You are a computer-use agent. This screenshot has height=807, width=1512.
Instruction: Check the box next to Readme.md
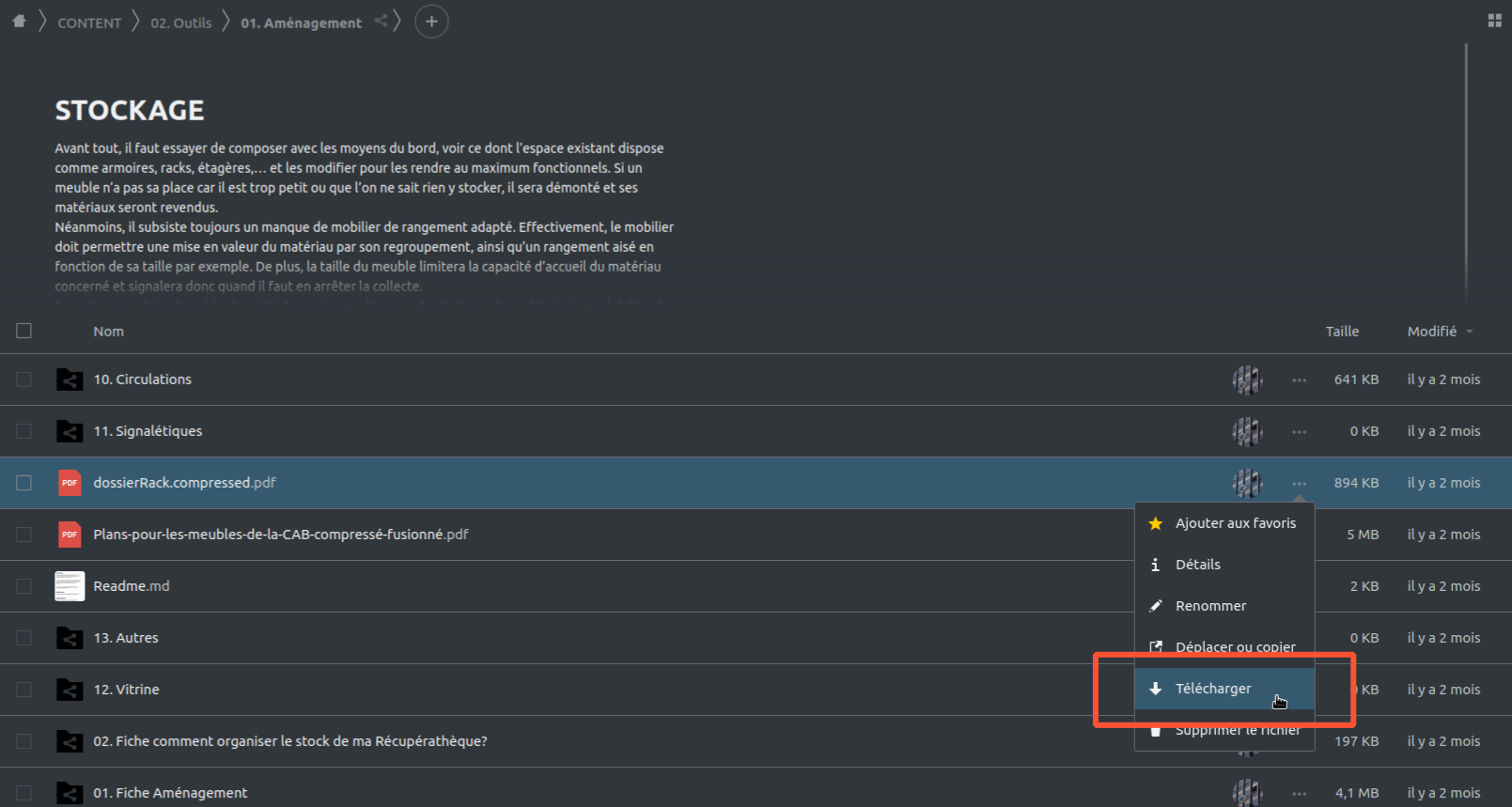click(x=24, y=586)
